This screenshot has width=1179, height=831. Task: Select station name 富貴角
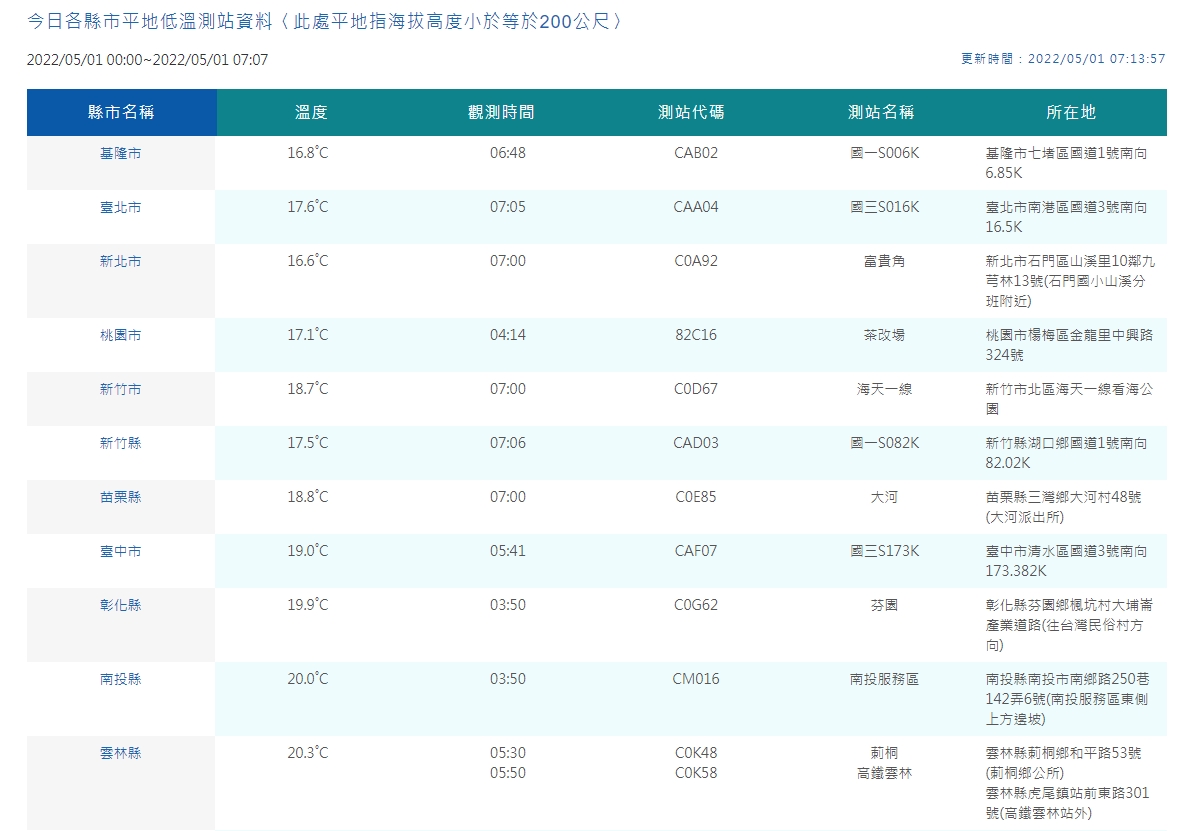884,262
